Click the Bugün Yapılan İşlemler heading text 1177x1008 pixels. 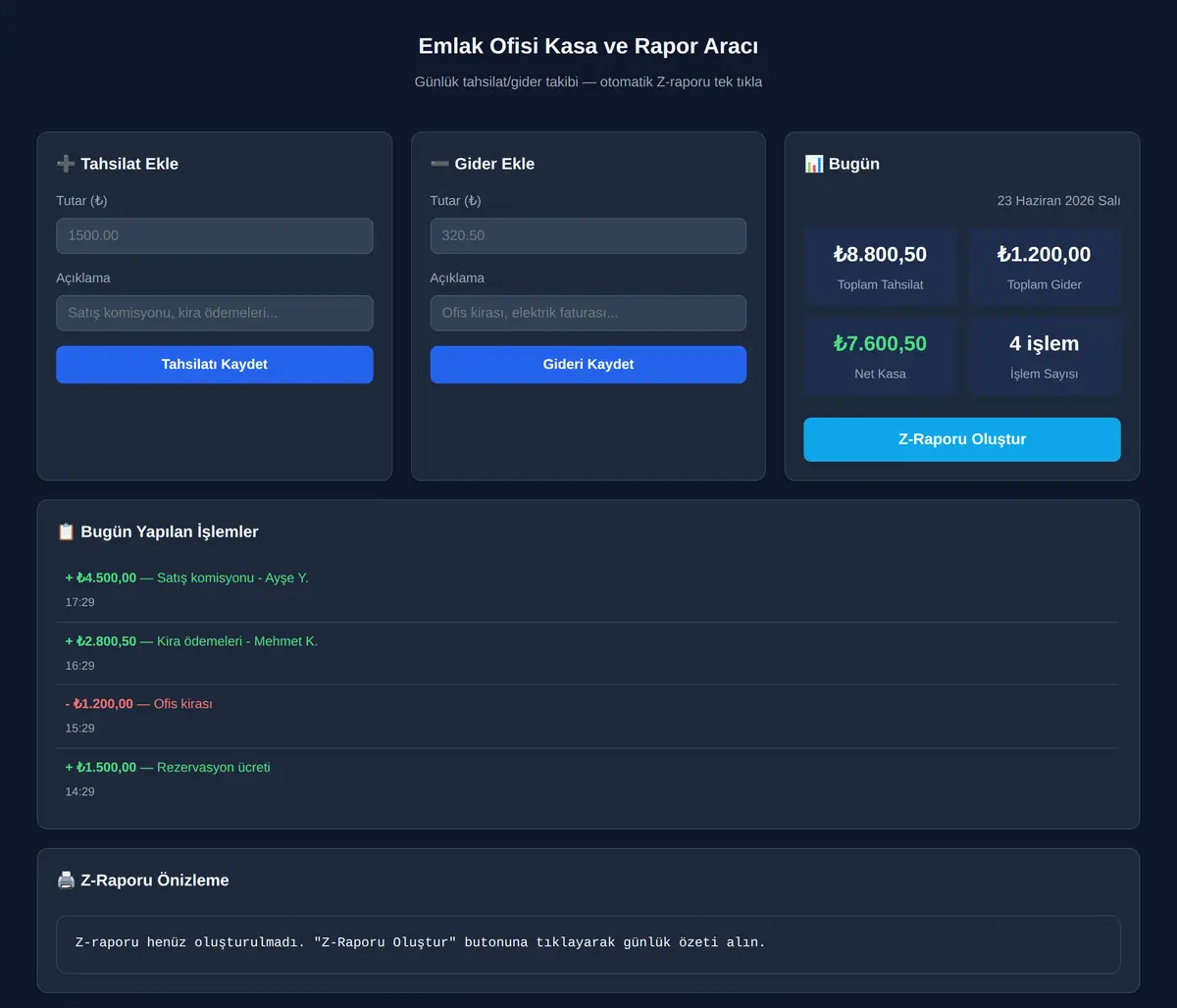170,531
